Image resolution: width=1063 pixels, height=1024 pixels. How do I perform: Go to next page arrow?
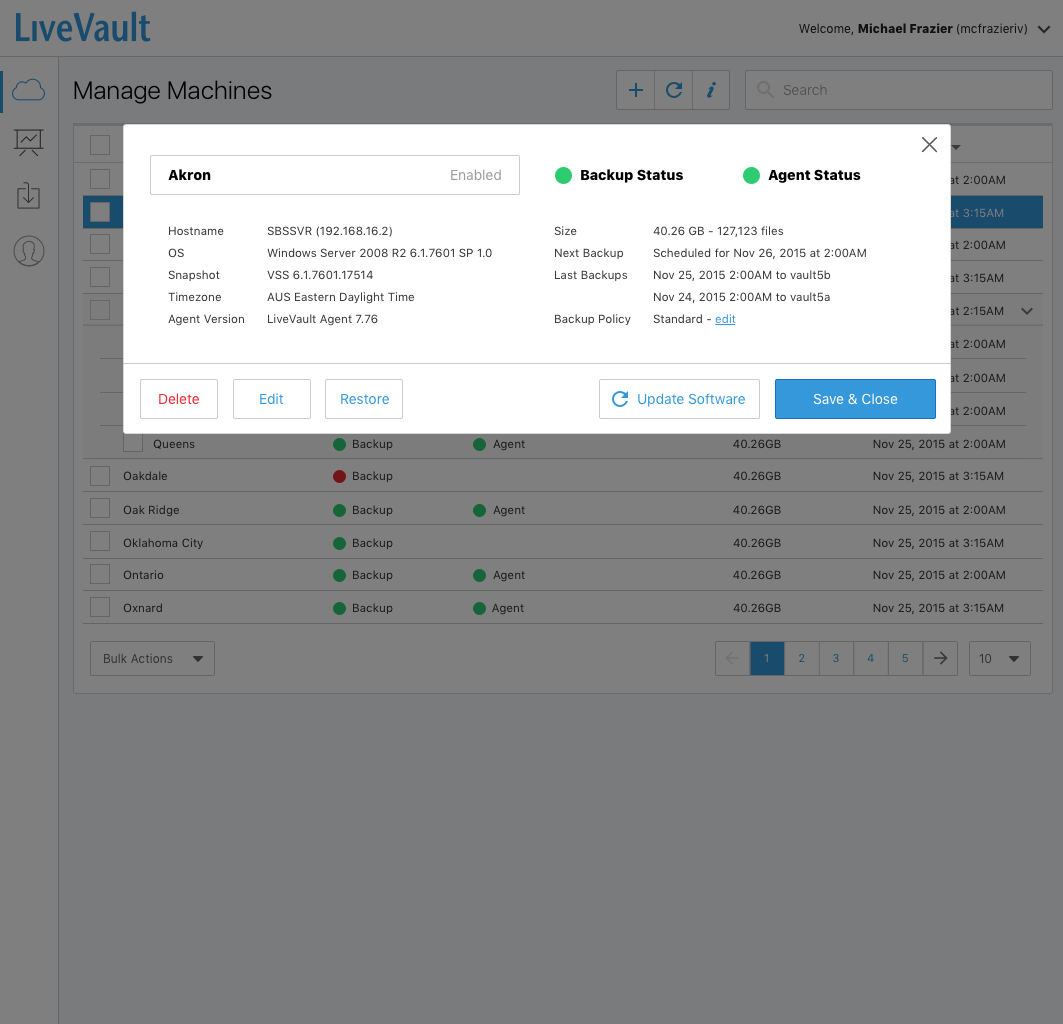coord(940,658)
